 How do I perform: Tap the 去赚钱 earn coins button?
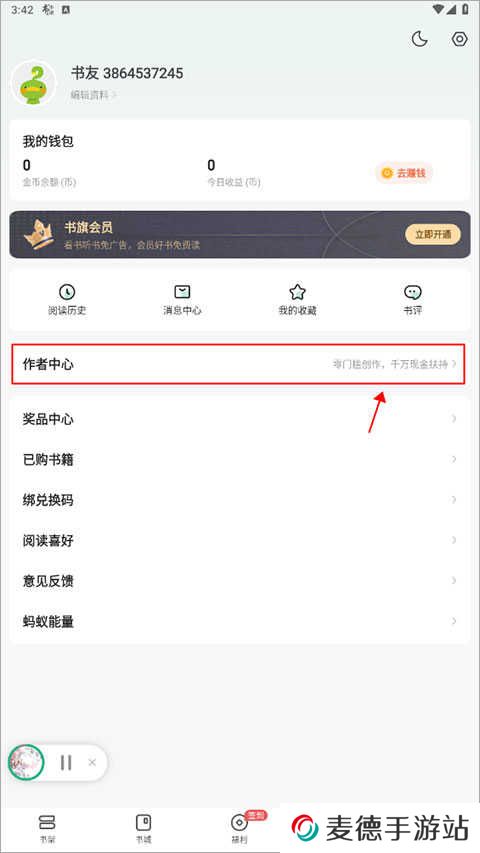404,174
